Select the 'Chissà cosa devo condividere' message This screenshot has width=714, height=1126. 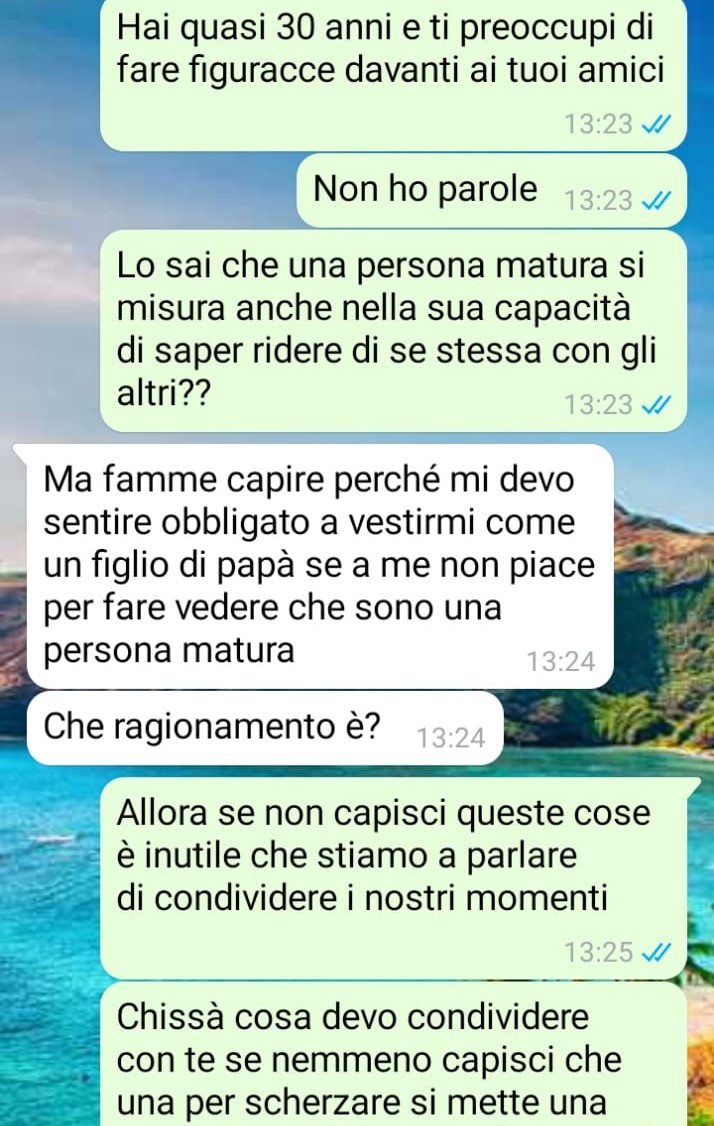[x=394, y=1054]
